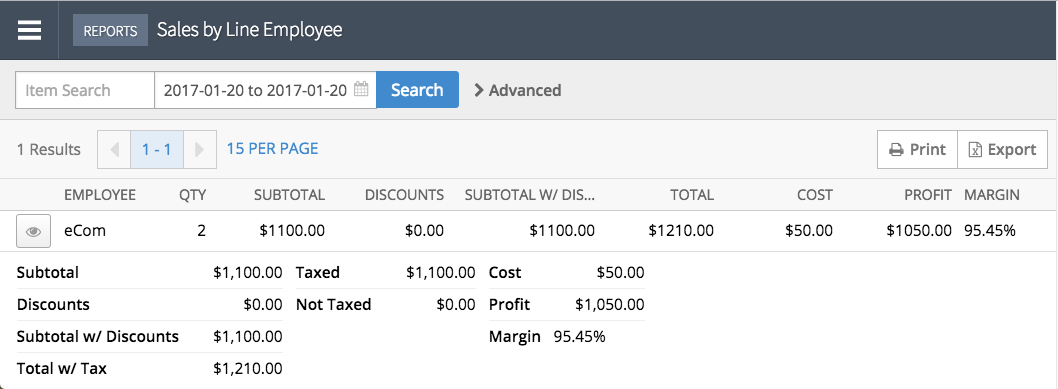Image resolution: width=1058 pixels, height=389 pixels.
Task: Sort by QTY column header
Action: (192, 195)
